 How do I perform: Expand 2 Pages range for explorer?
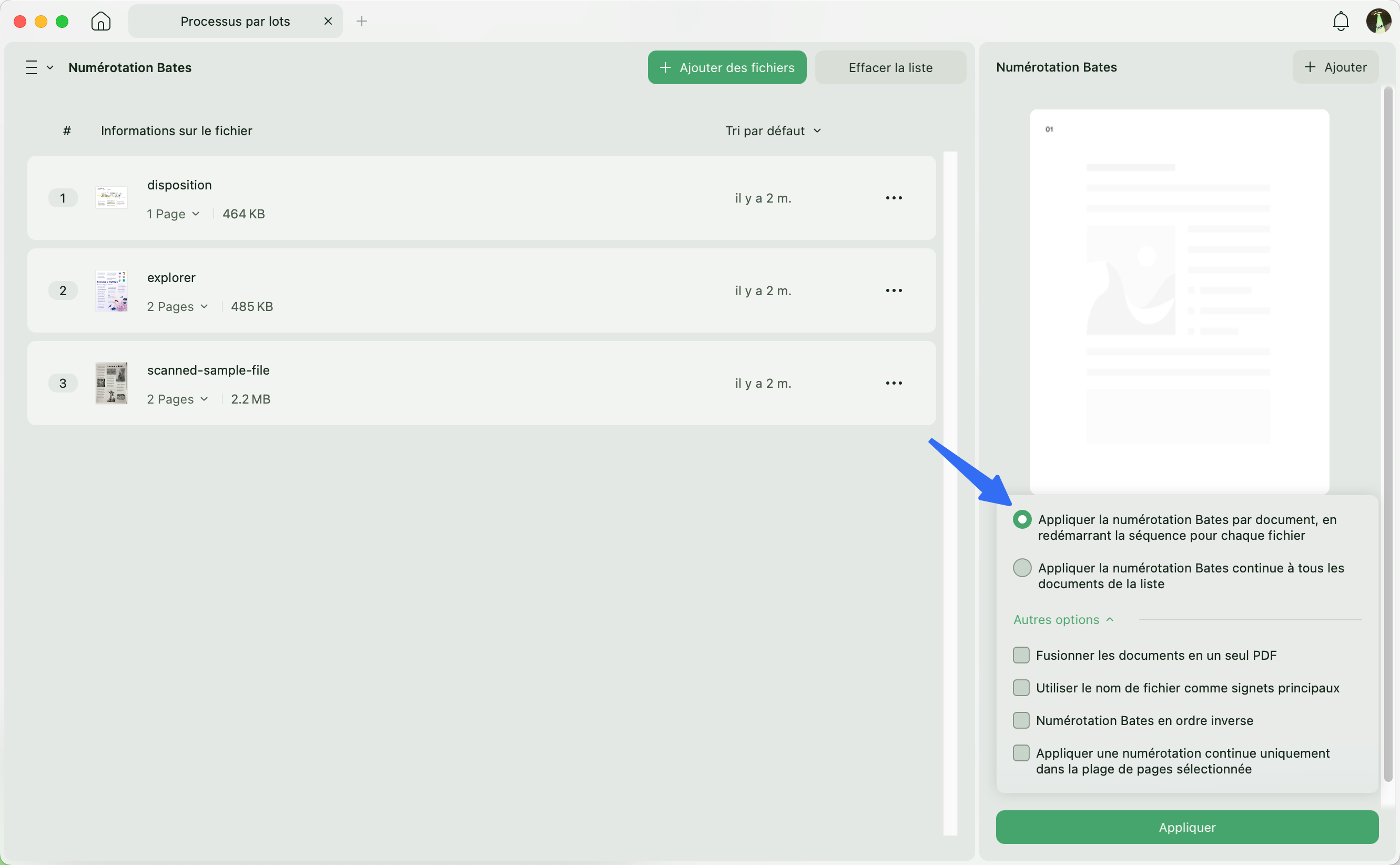point(177,307)
